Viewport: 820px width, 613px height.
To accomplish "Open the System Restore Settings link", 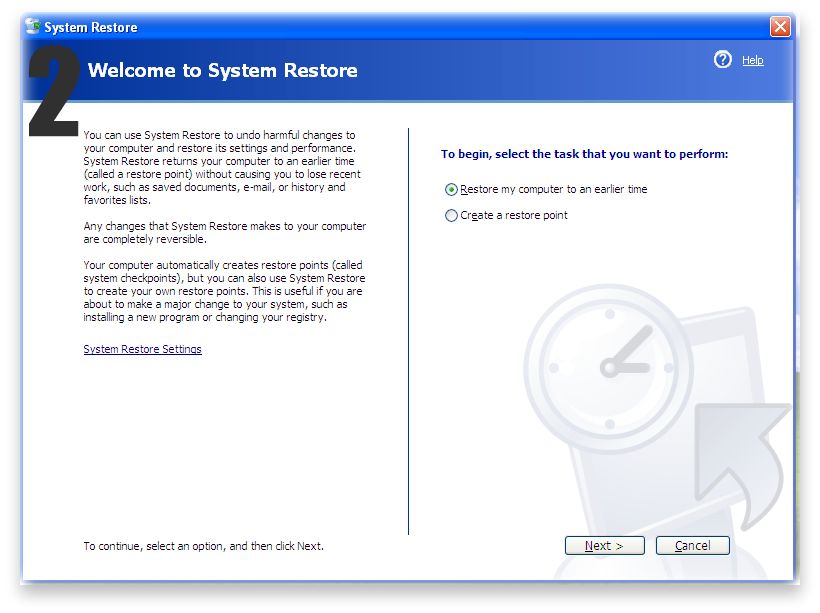I will click(142, 350).
